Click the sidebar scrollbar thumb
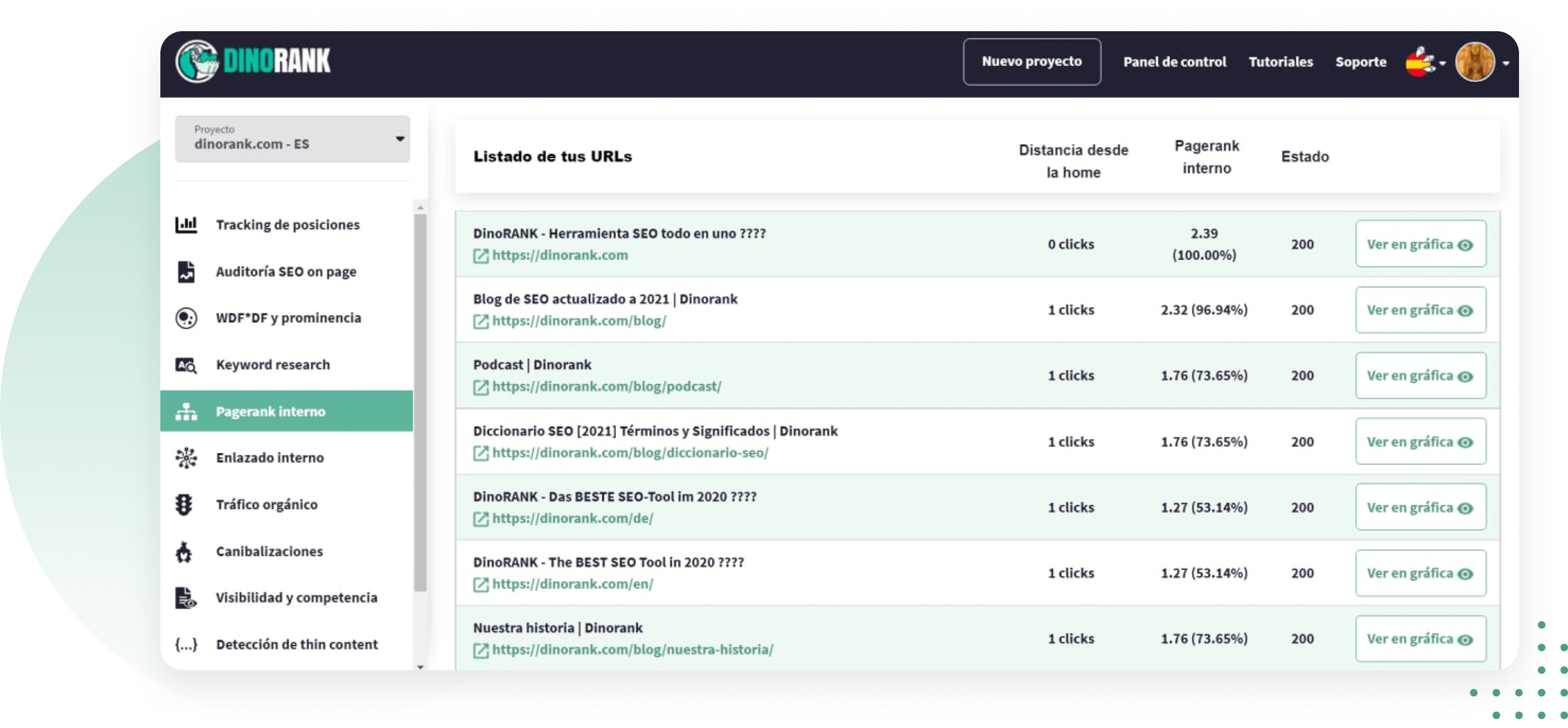1568x728 pixels. click(420, 401)
